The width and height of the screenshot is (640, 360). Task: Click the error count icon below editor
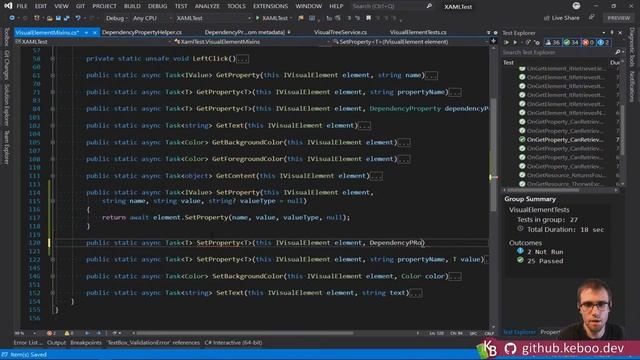[49, 333]
